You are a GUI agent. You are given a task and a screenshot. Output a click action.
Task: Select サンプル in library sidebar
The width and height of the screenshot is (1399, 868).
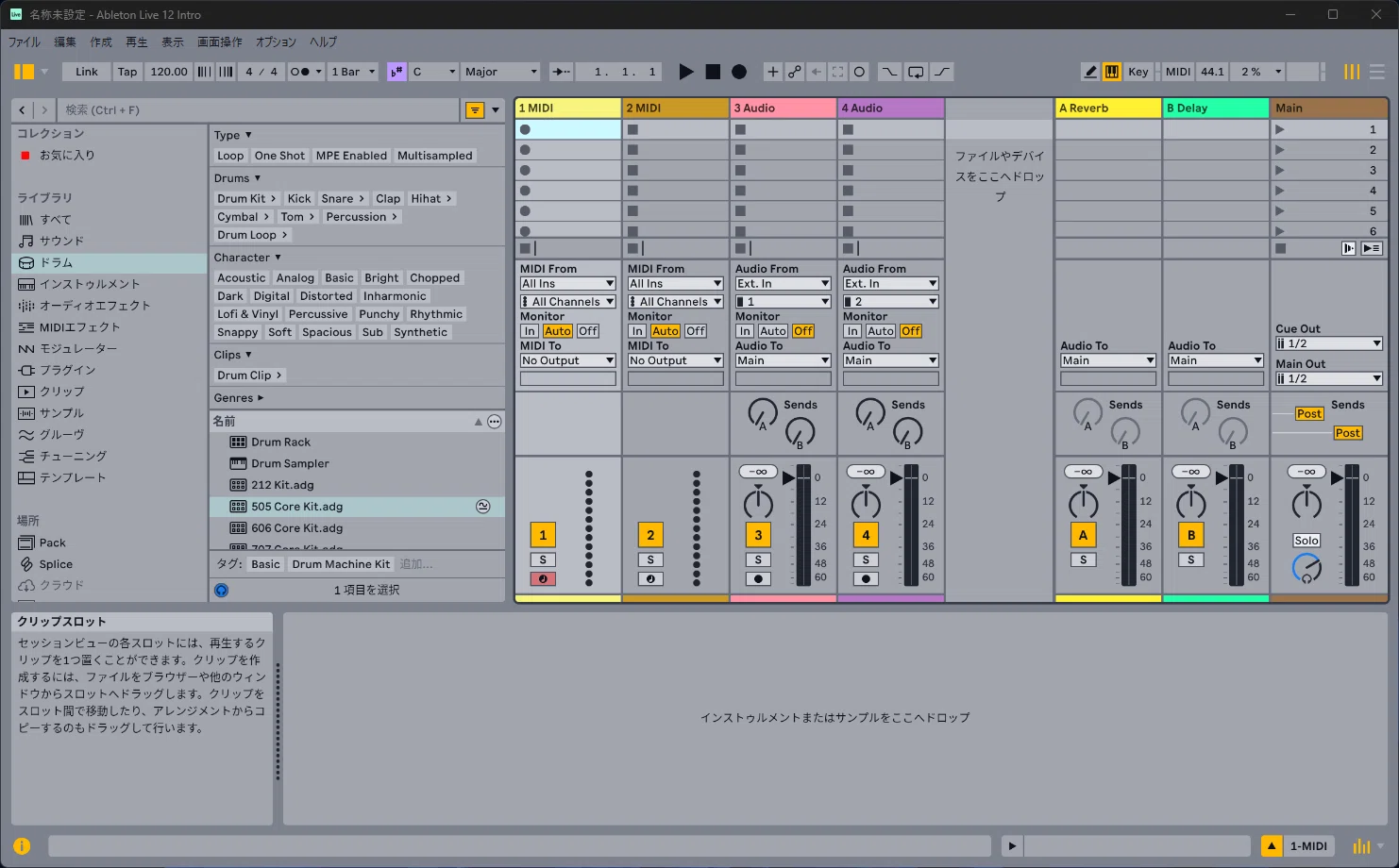[109, 413]
